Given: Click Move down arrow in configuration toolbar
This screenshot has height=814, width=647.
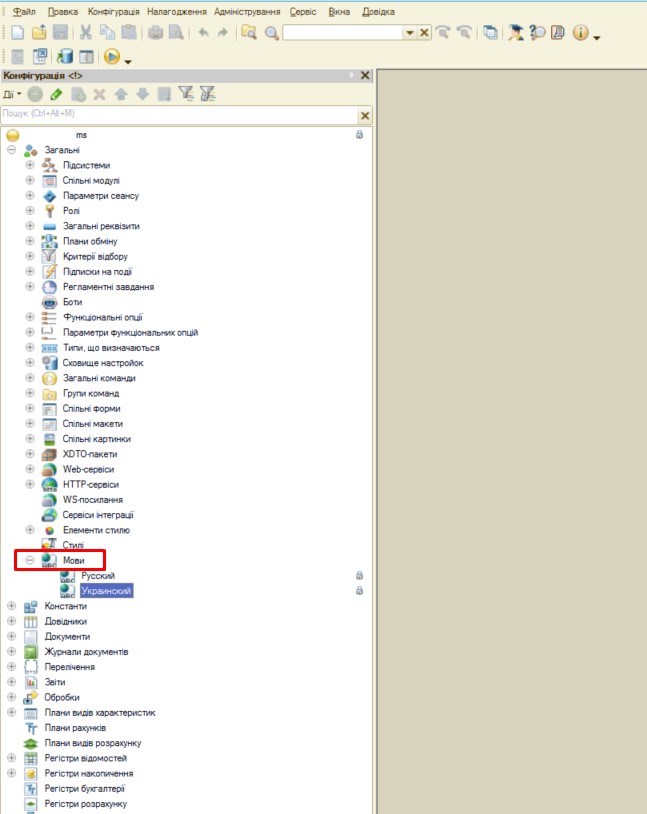Looking at the screenshot, I should tap(142, 94).
